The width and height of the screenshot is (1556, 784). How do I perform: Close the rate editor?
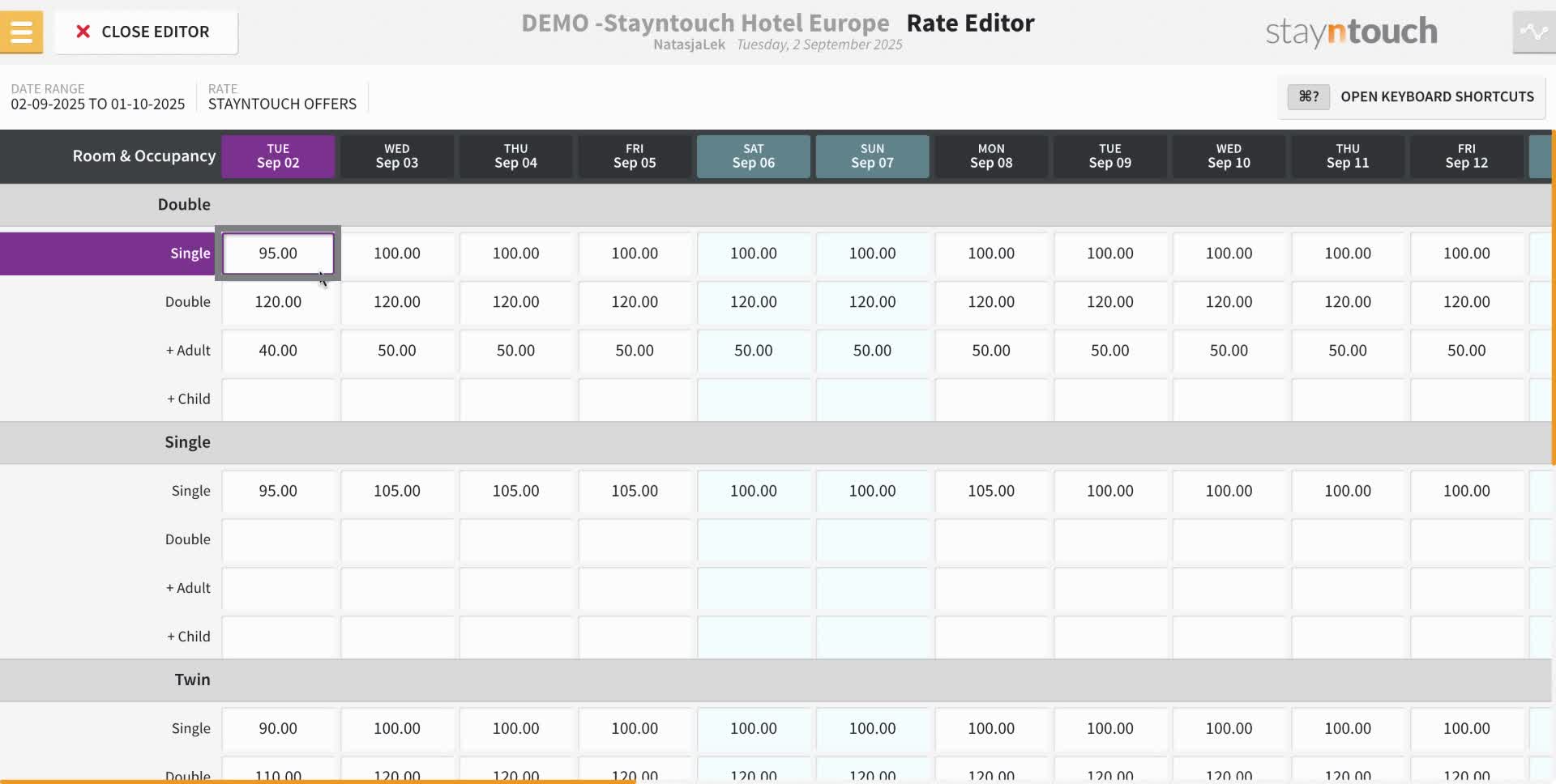tap(147, 32)
